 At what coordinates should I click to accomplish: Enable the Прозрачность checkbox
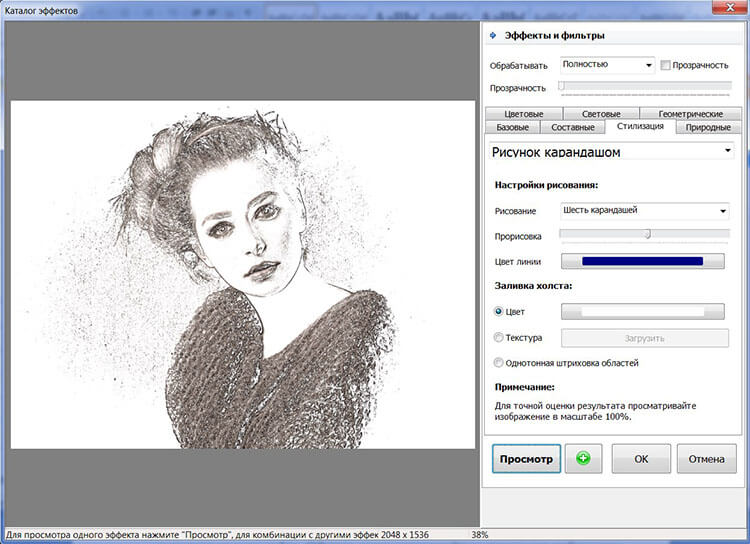pyautogui.click(x=665, y=65)
